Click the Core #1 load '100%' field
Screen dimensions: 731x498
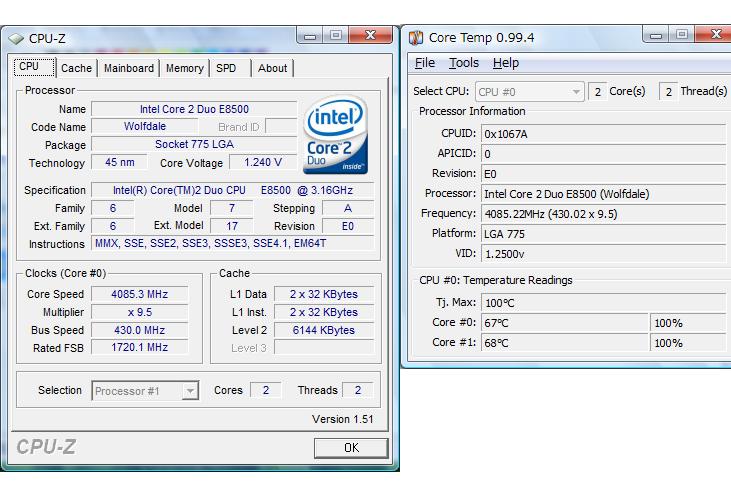[689, 343]
